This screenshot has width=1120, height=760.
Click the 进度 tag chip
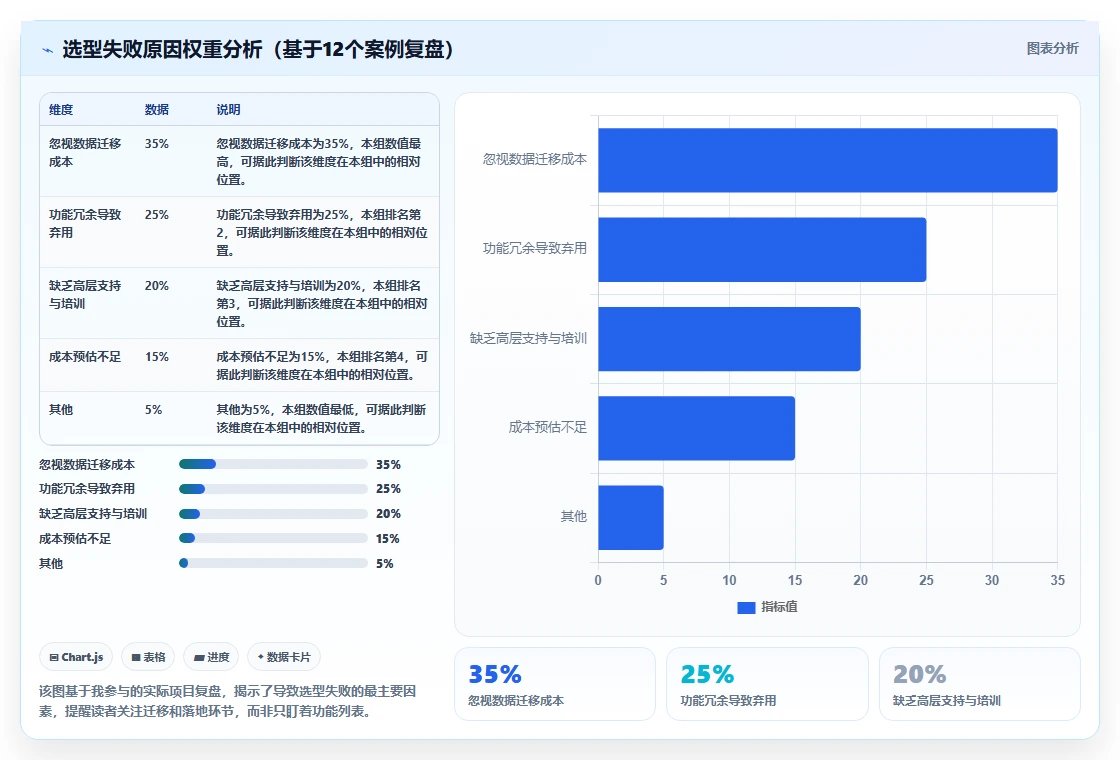211,657
